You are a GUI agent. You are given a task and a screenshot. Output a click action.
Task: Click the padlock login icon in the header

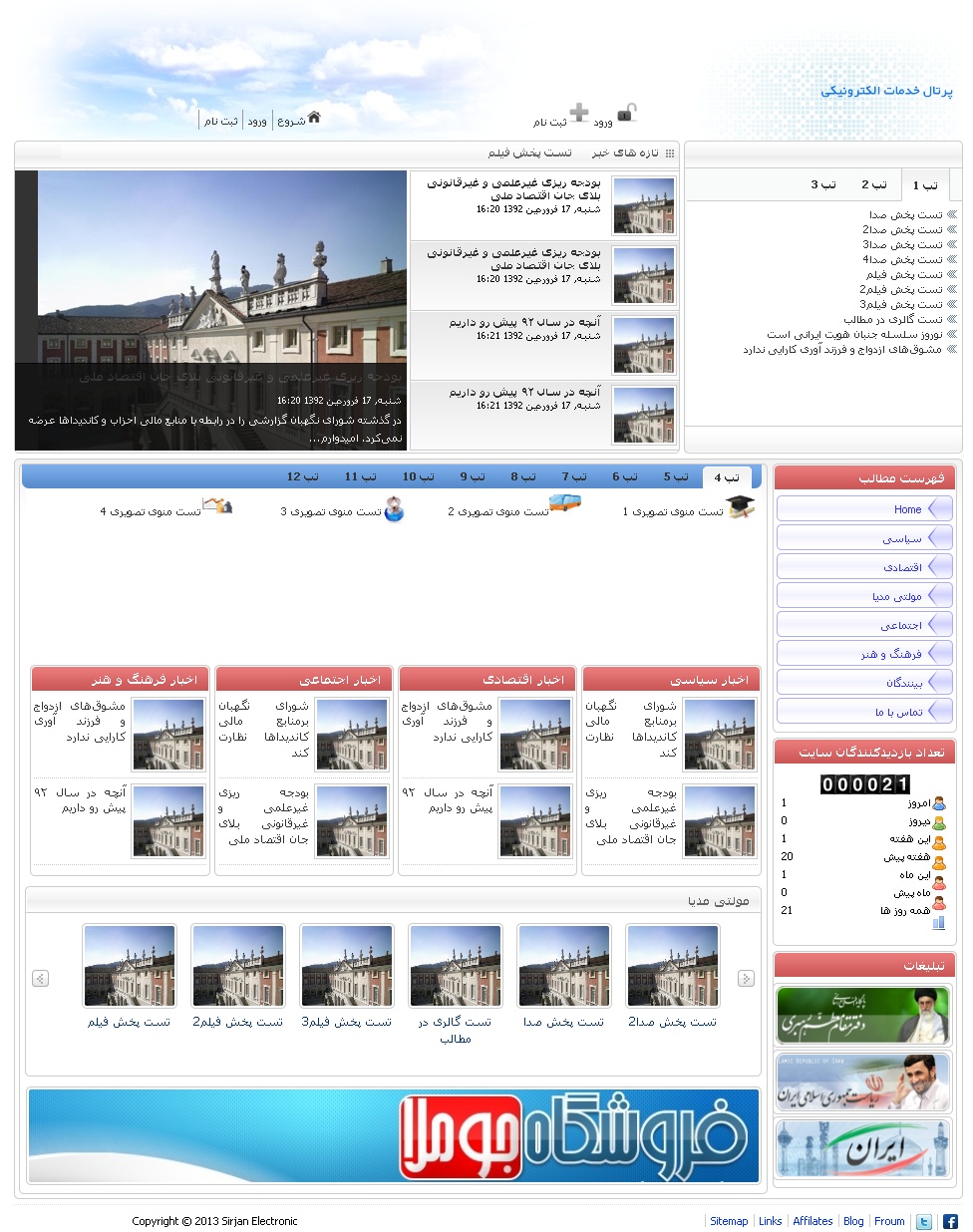point(626,113)
